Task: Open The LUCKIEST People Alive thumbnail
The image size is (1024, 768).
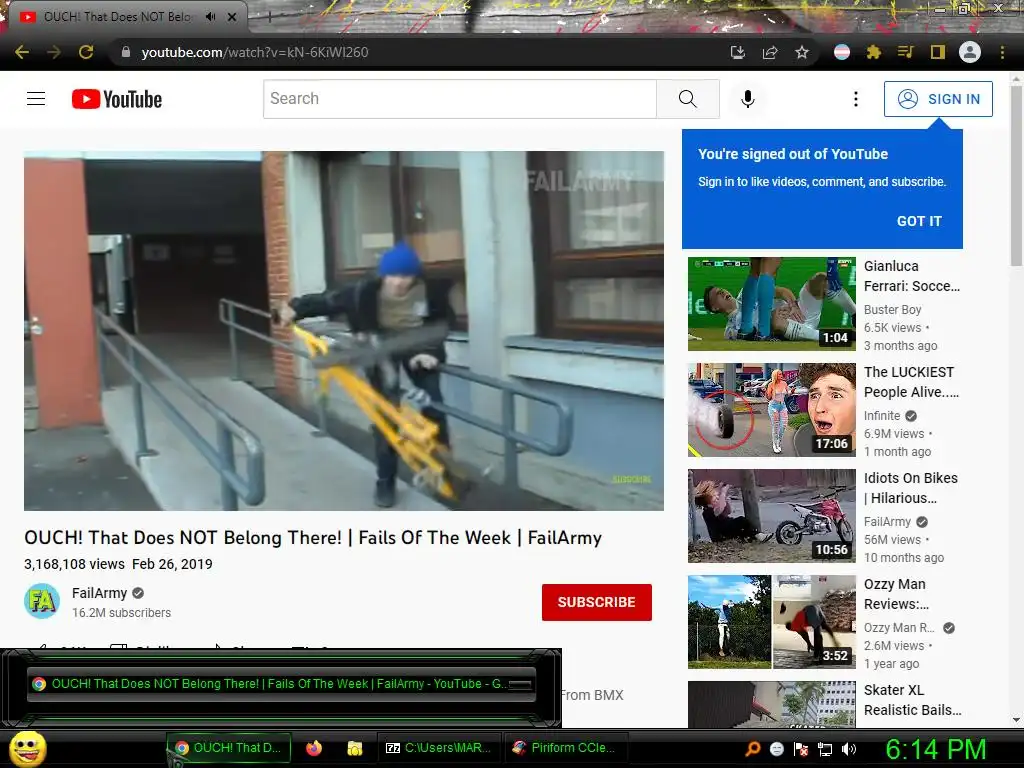Action: coord(772,410)
